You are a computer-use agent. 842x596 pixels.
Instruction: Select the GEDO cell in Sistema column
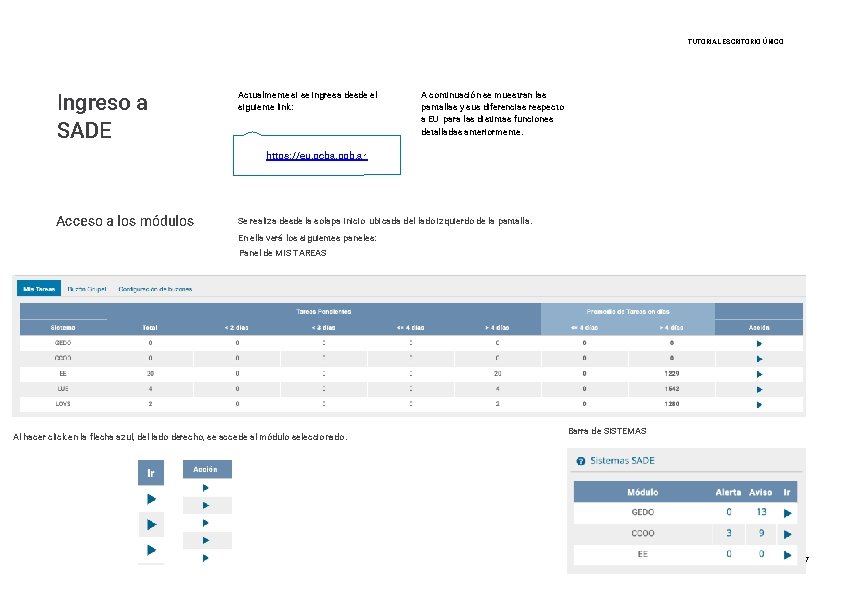[x=63, y=343]
